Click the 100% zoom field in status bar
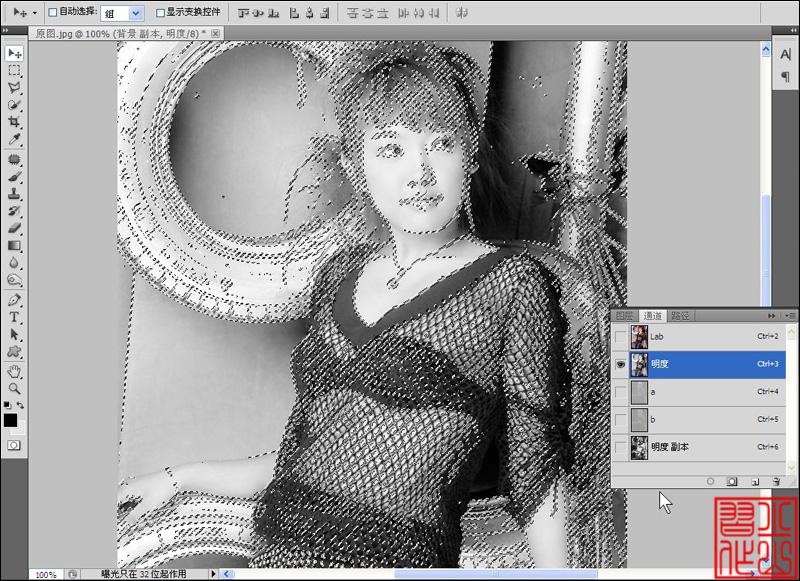 [x=46, y=574]
